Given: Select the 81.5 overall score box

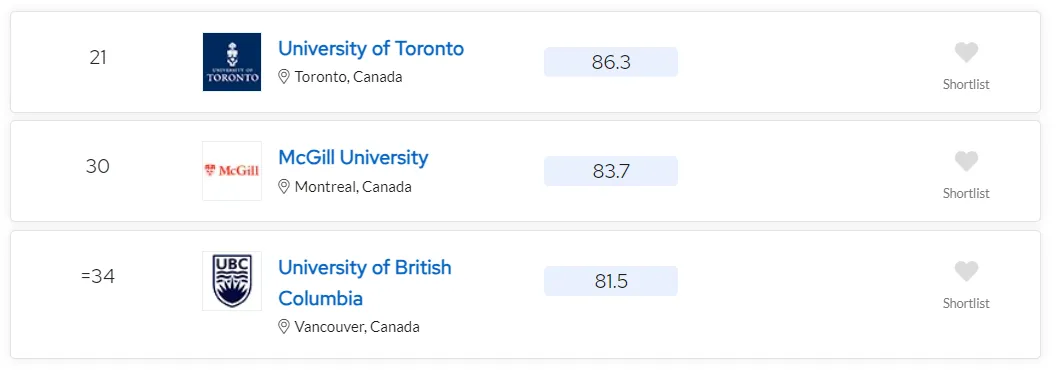Looking at the screenshot, I should [611, 281].
